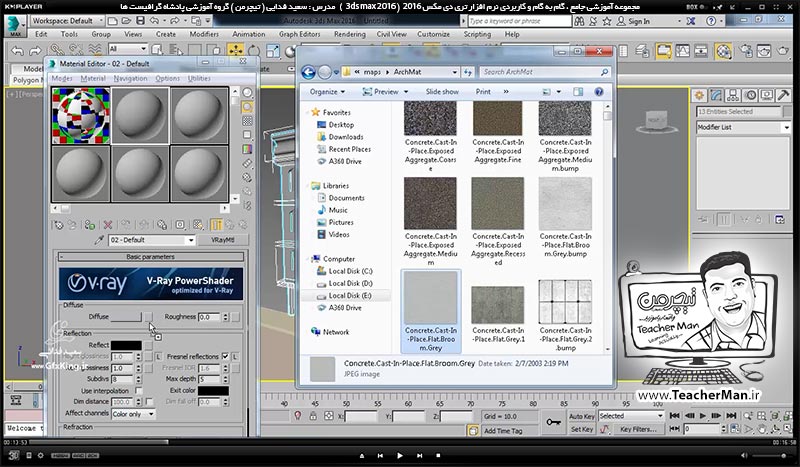Open the Organize dropdown in Explorer
The width and height of the screenshot is (800, 467).
click(x=327, y=92)
